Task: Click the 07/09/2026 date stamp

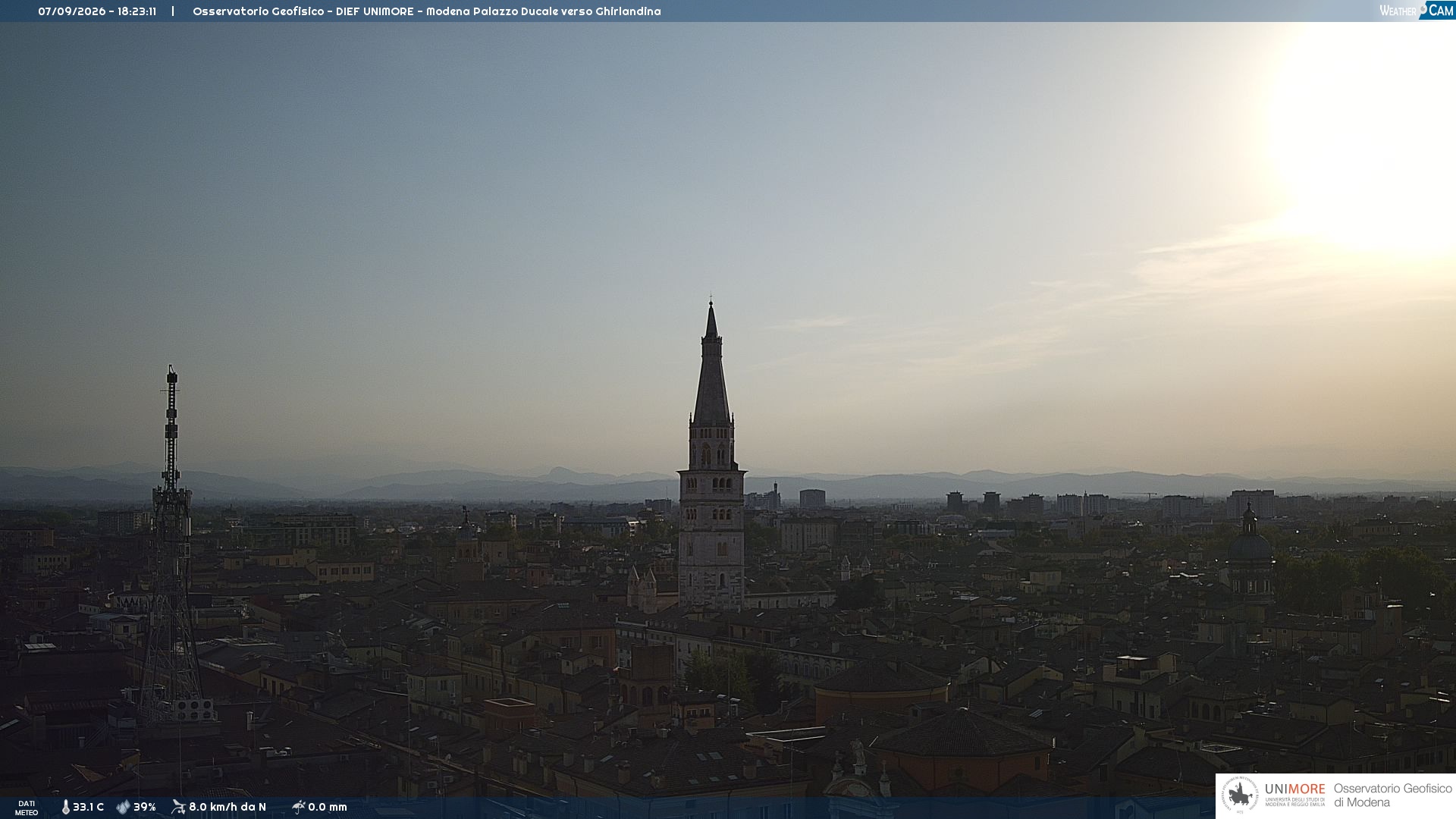Action: pyautogui.click(x=72, y=11)
